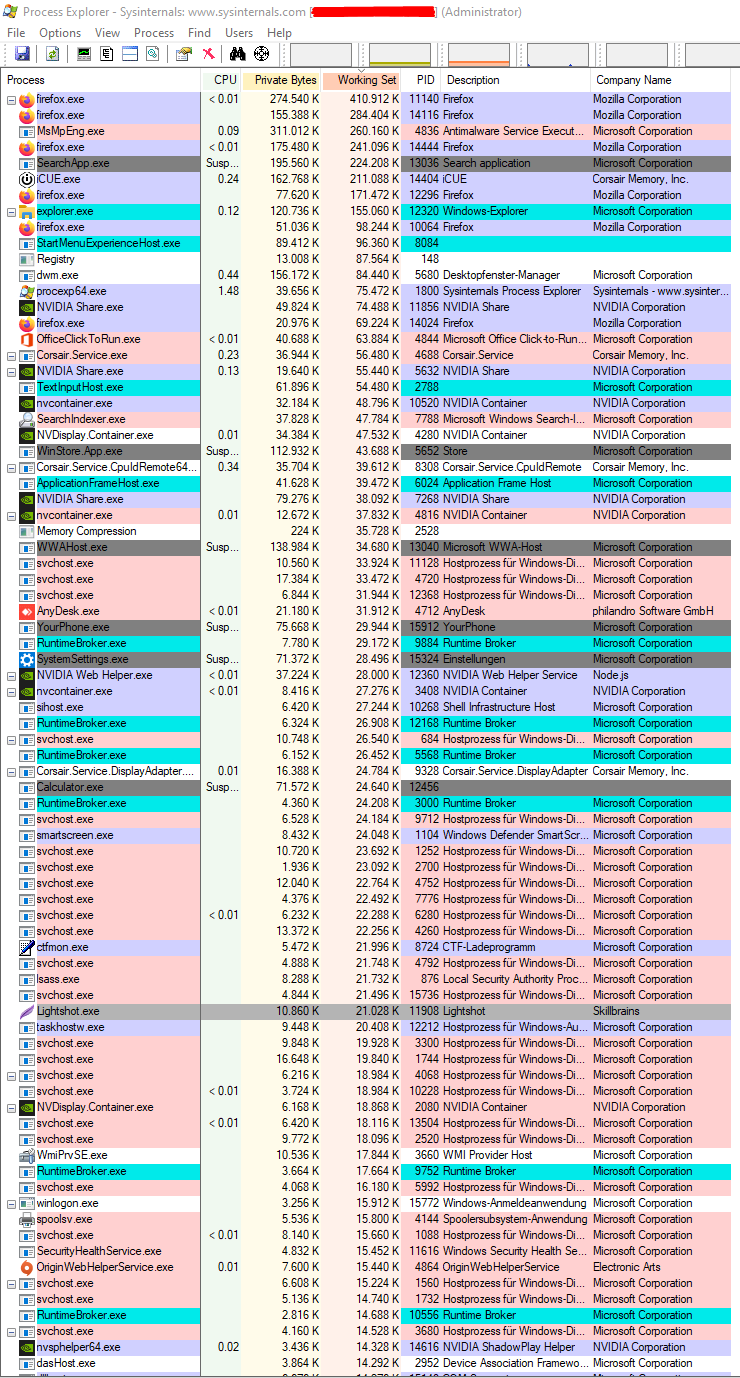Click 'philandro Software GmbH' company cell
Viewport: 740px width, 1378px height.
pyautogui.click(x=653, y=611)
